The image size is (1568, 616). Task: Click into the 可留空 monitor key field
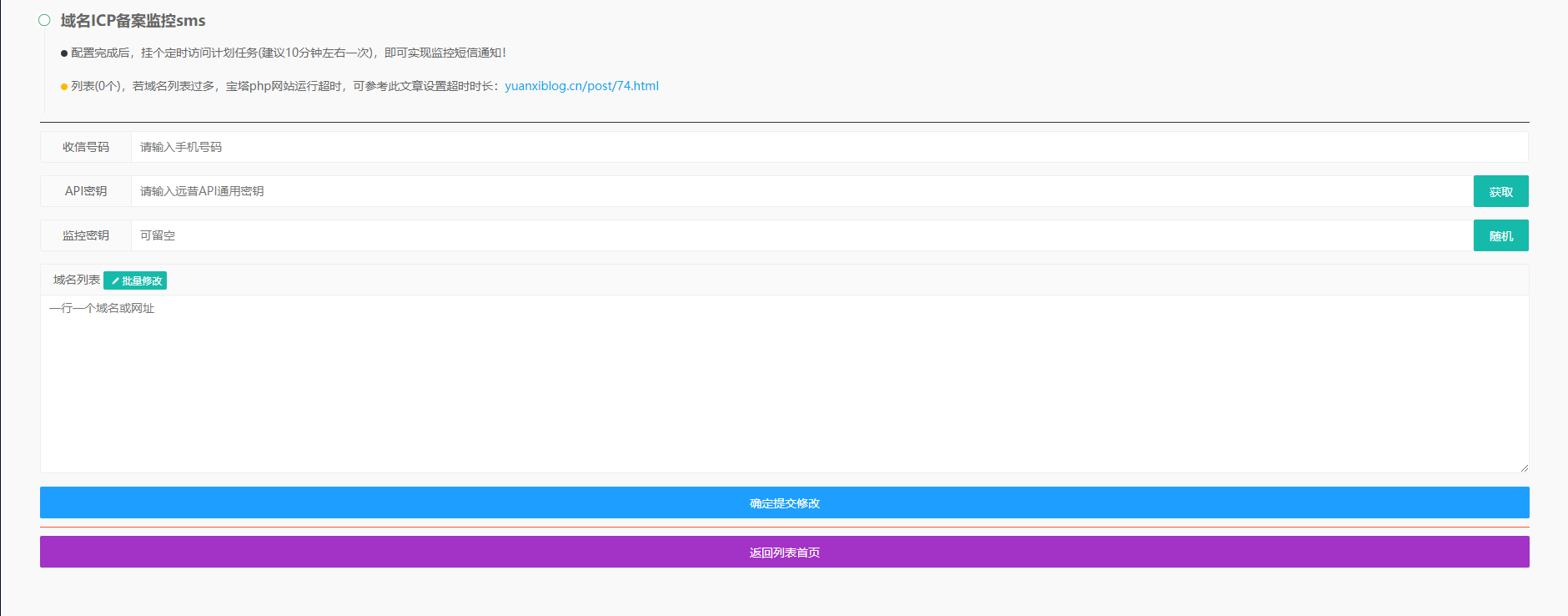pos(801,235)
